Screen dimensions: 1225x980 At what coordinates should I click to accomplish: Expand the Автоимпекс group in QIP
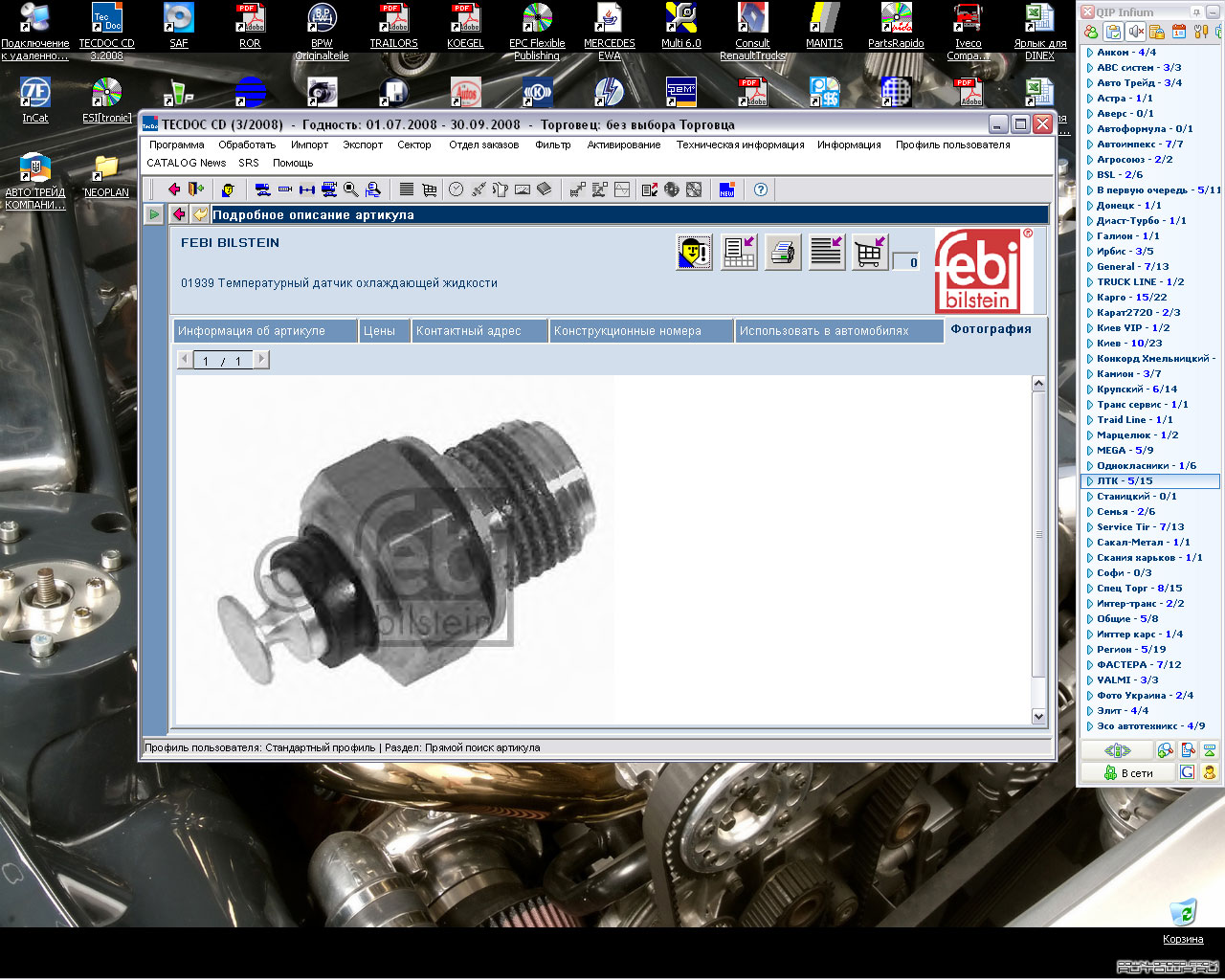[1090, 145]
